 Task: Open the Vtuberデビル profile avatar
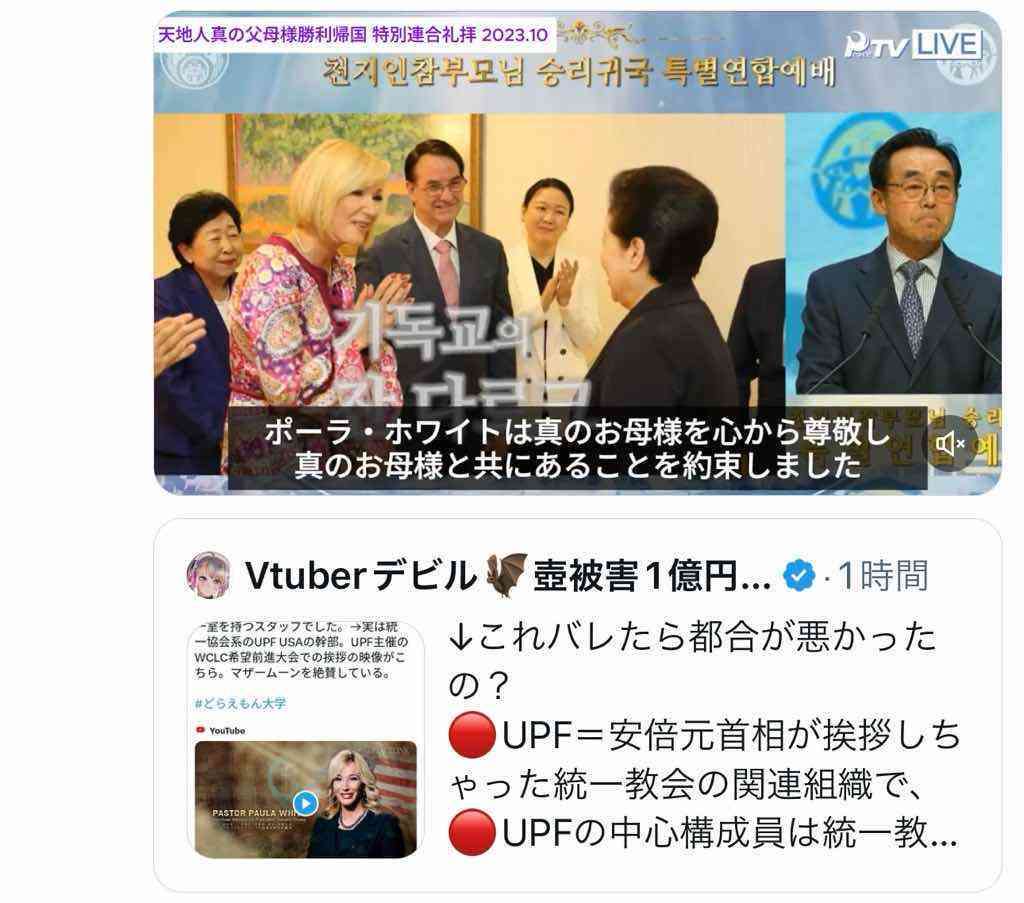208,575
